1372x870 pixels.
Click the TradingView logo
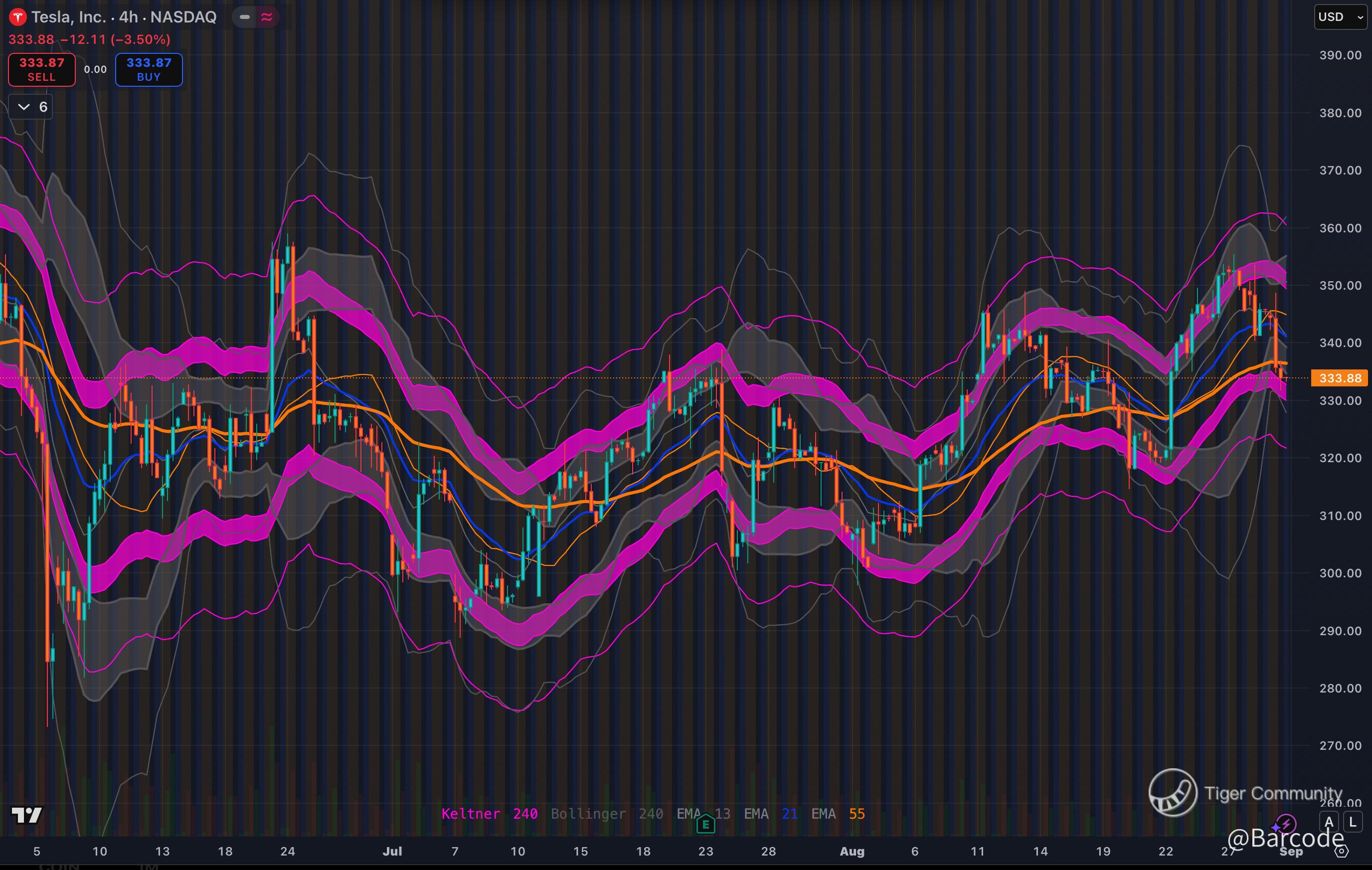(x=27, y=815)
